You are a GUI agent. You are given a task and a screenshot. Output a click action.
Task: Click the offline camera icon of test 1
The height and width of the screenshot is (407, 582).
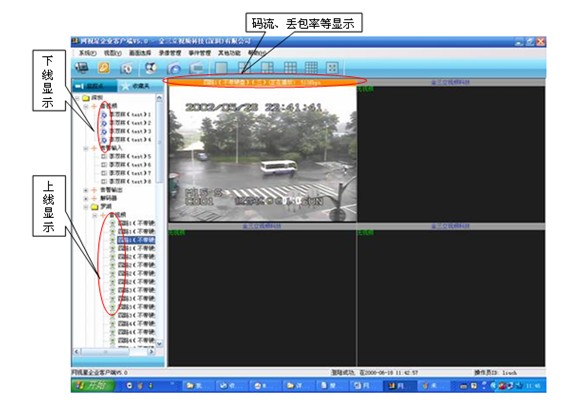pyautogui.click(x=104, y=115)
